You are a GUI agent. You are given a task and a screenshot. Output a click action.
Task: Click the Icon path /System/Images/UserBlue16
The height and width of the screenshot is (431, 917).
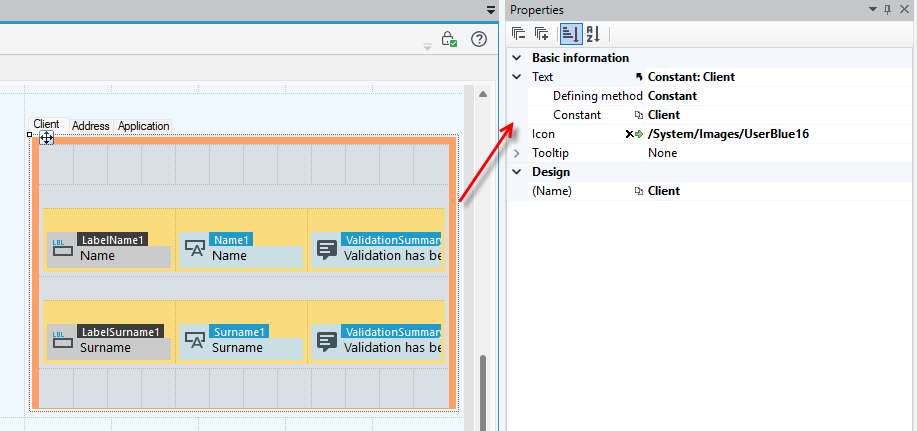tap(728, 134)
